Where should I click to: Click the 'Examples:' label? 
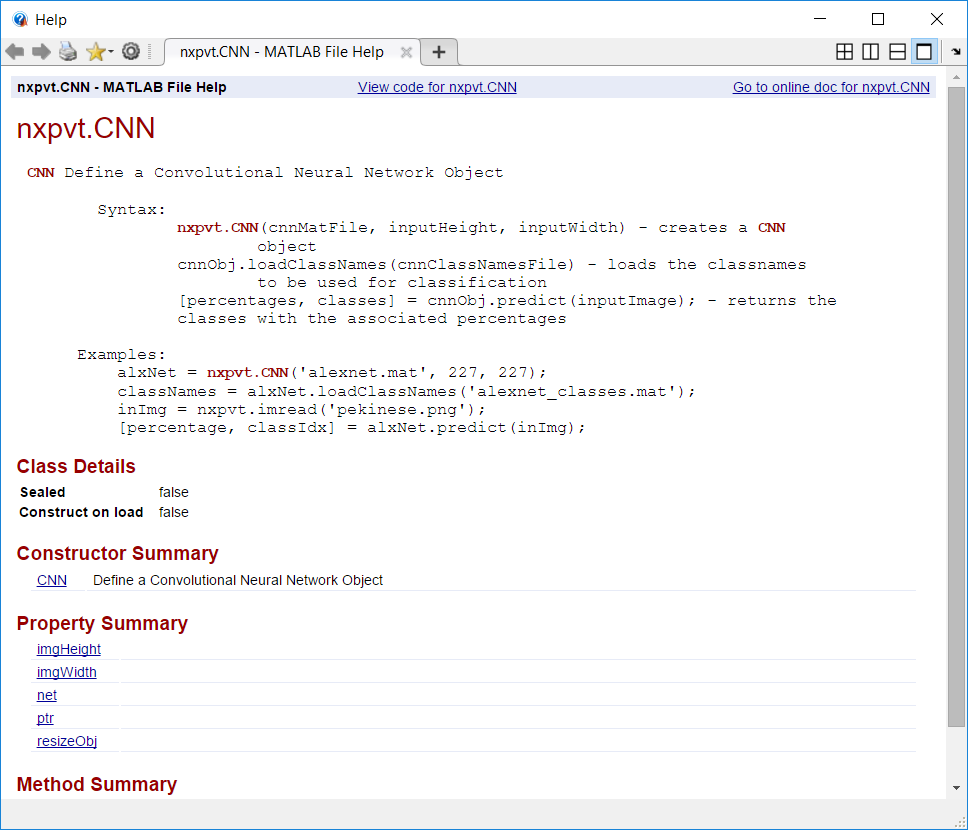pos(122,355)
